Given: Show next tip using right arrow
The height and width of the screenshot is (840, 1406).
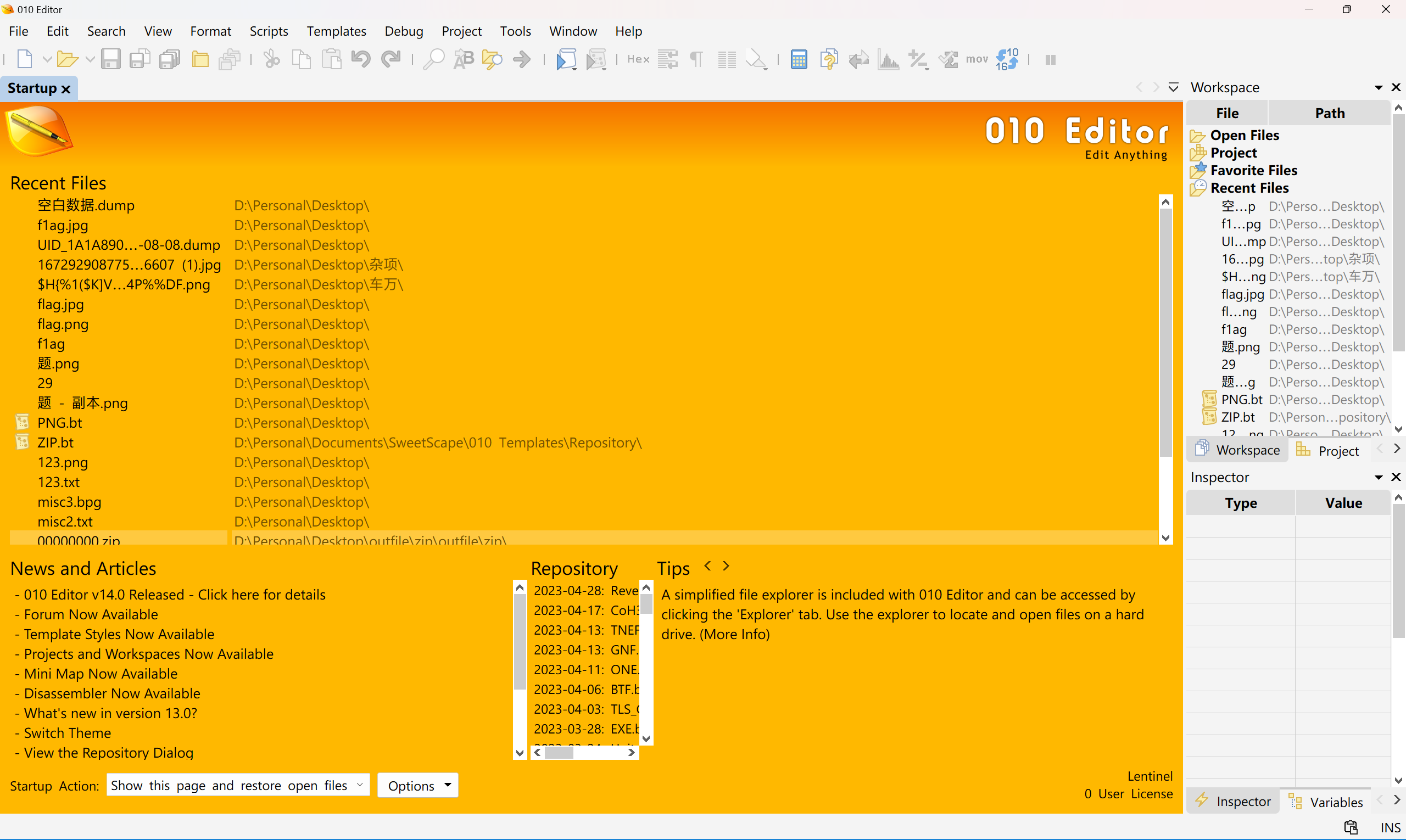Looking at the screenshot, I should pyautogui.click(x=726, y=565).
